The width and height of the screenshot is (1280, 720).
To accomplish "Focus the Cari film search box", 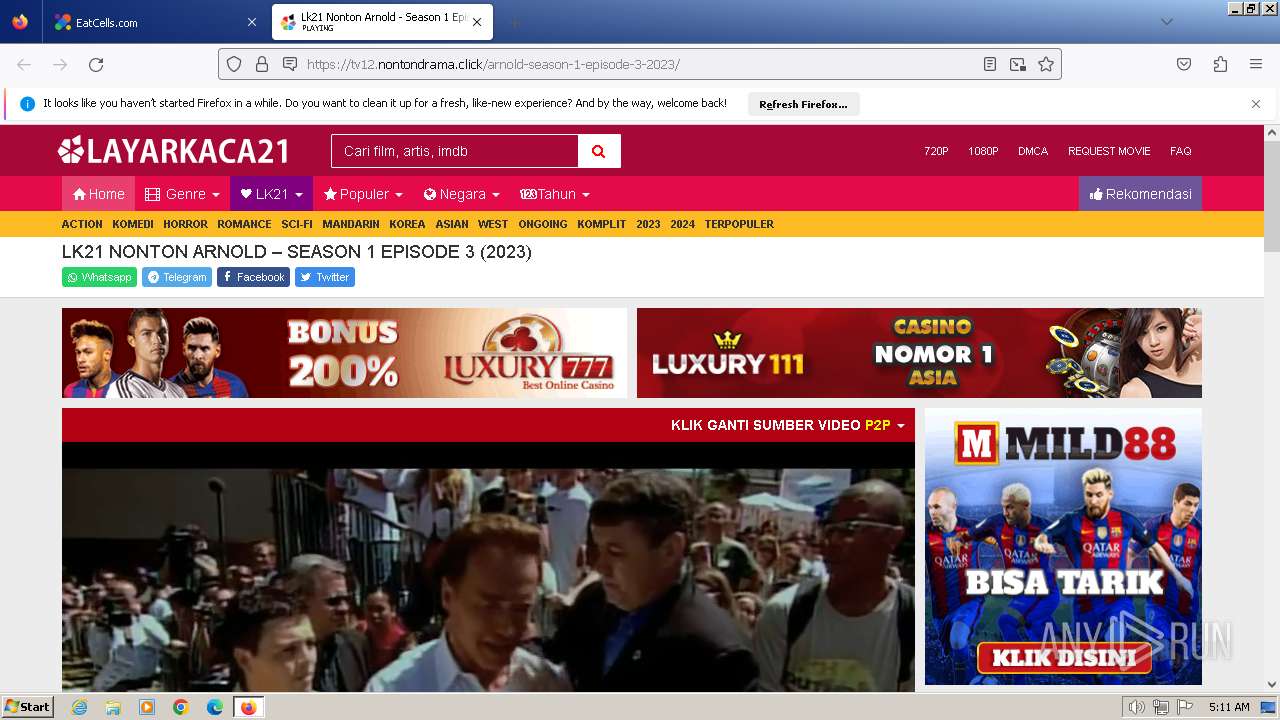I will pyautogui.click(x=455, y=151).
